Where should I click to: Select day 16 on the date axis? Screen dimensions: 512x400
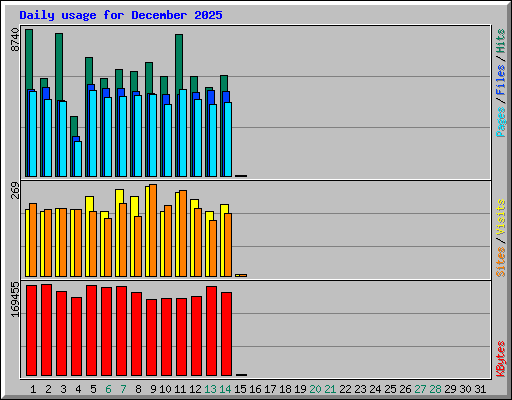coord(255,389)
